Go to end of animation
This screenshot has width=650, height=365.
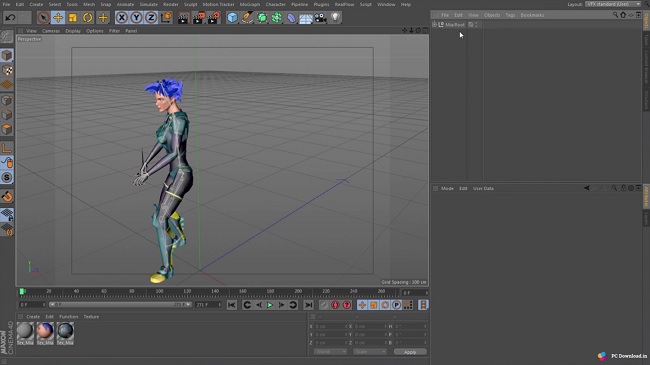[x=308, y=305]
